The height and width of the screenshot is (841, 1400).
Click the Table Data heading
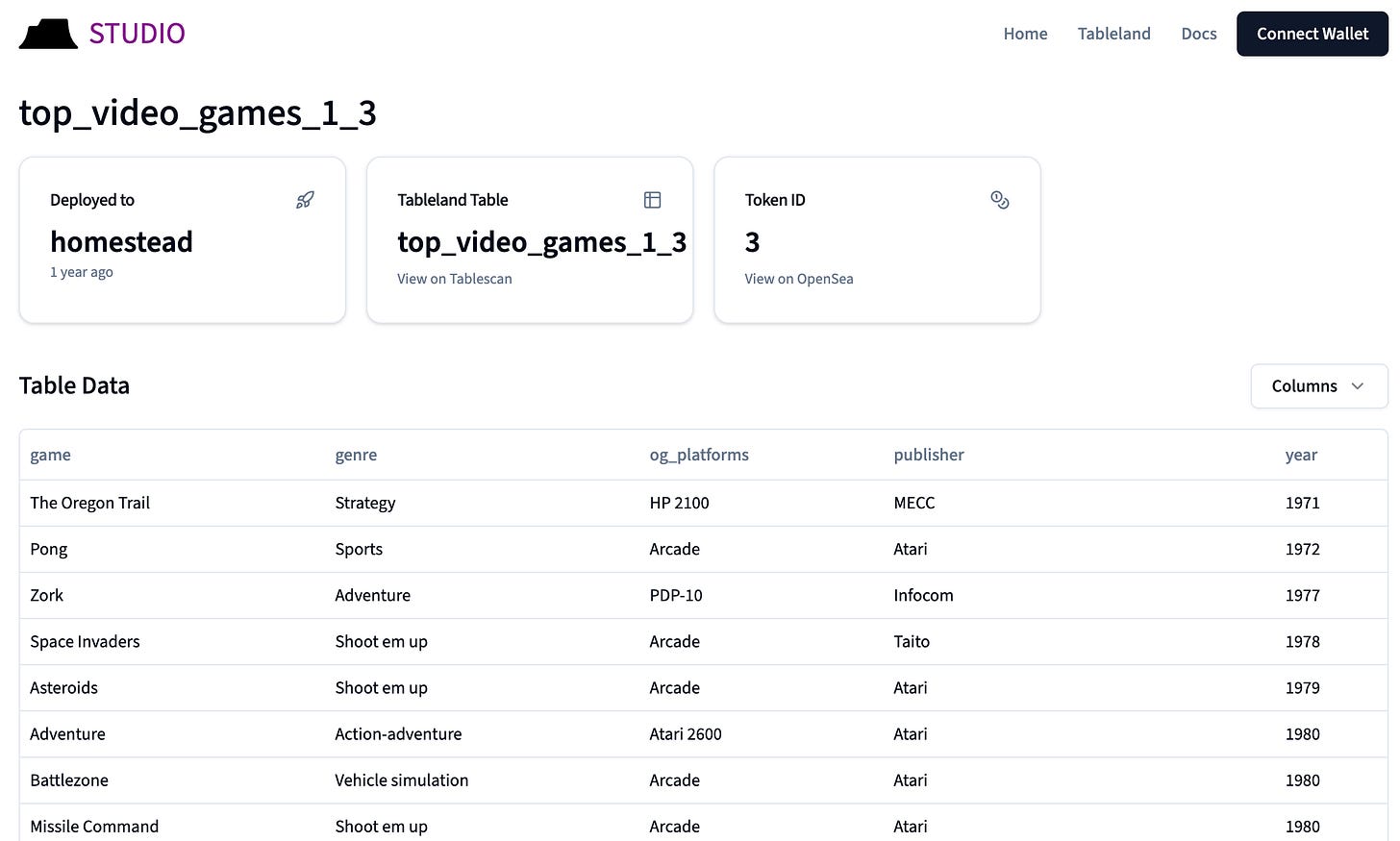74,385
